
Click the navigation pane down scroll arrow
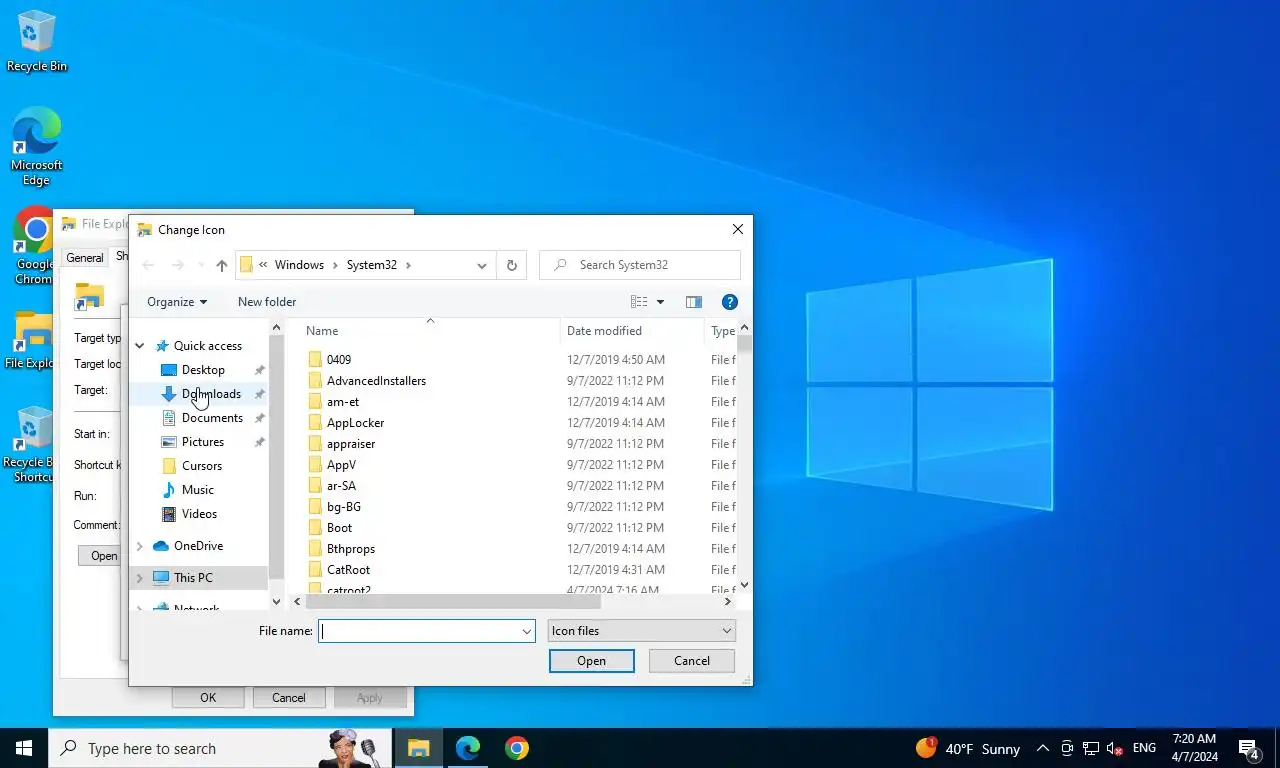click(x=276, y=602)
